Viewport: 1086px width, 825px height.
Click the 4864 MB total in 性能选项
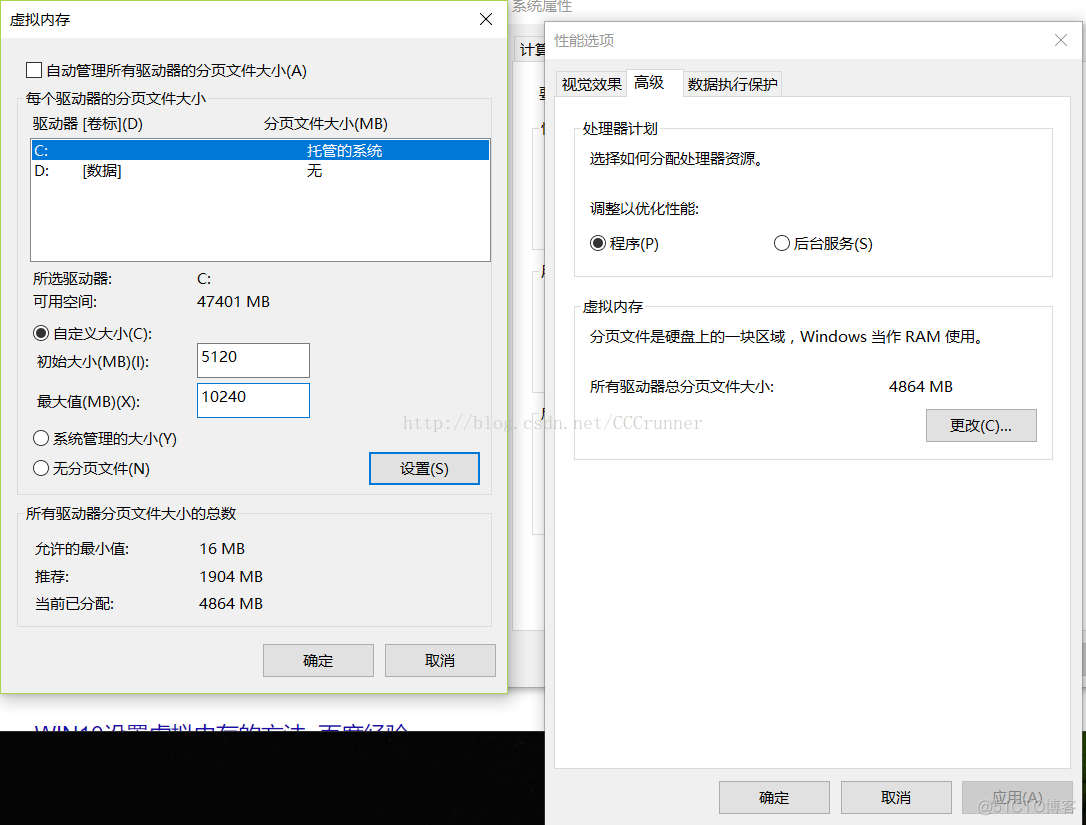(920, 387)
